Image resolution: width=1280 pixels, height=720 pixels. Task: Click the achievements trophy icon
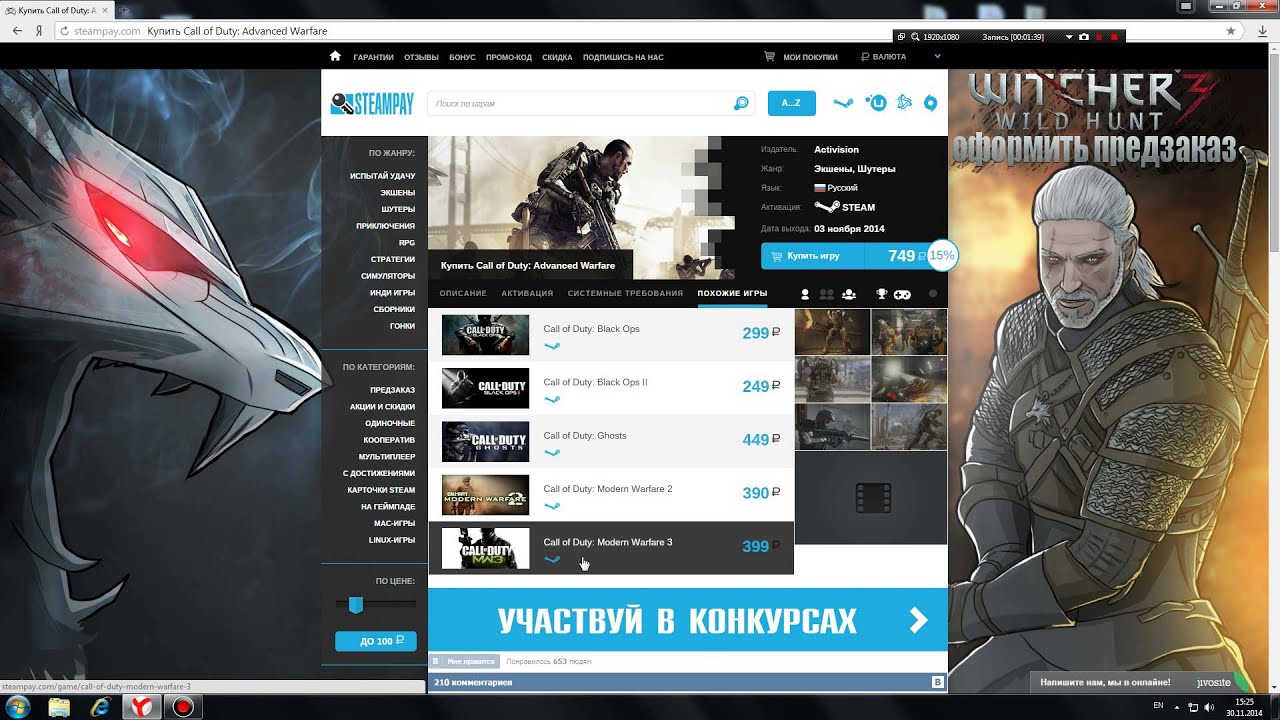881,294
